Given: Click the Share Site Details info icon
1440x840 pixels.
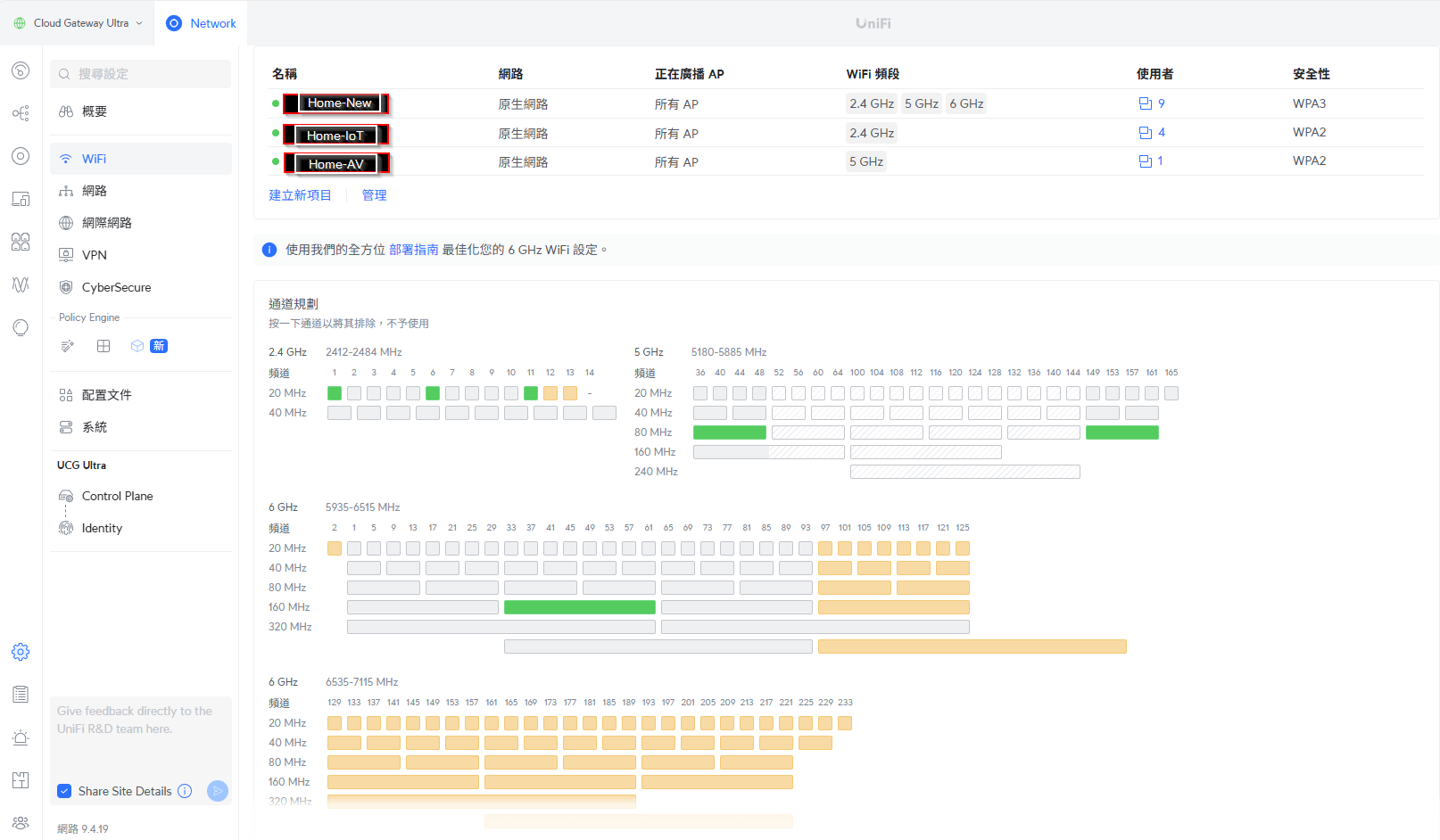Looking at the screenshot, I should tap(185, 791).
